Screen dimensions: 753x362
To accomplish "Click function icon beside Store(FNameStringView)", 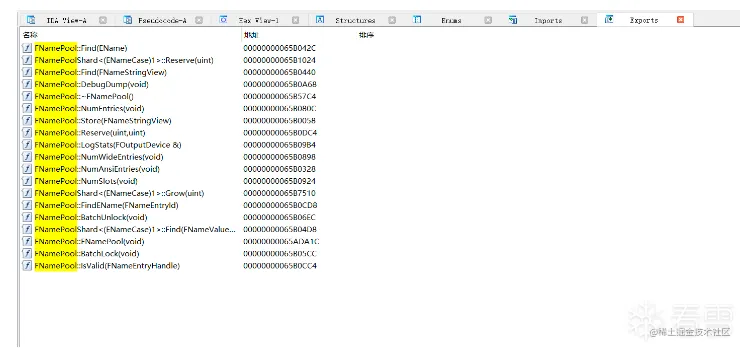I will (x=27, y=121).
